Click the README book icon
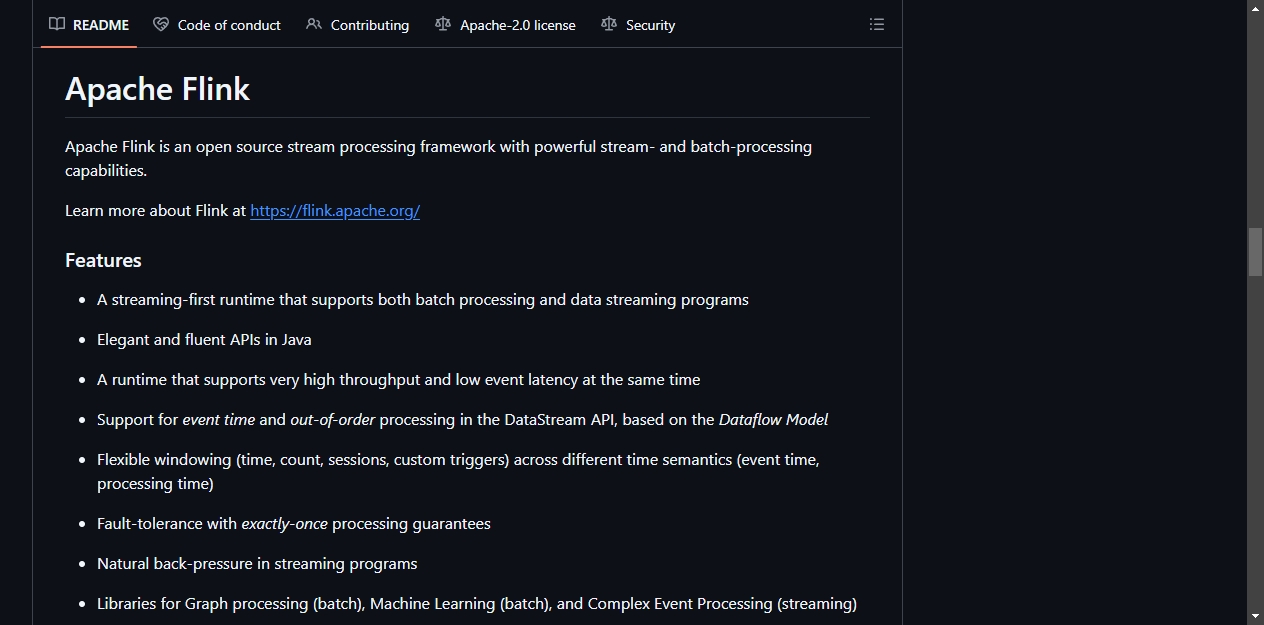 tap(57, 24)
